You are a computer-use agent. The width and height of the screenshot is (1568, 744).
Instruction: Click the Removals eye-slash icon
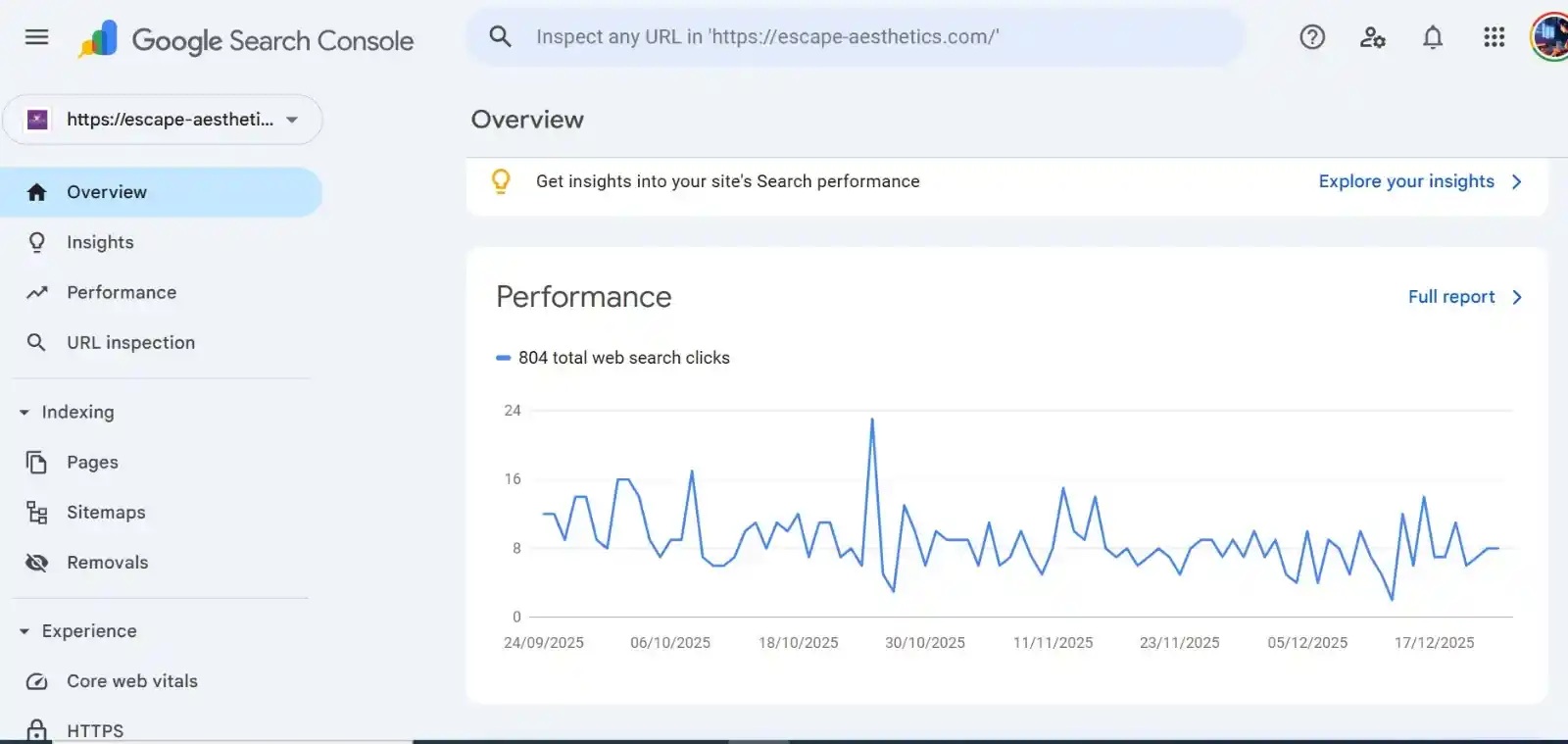[x=36, y=562]
